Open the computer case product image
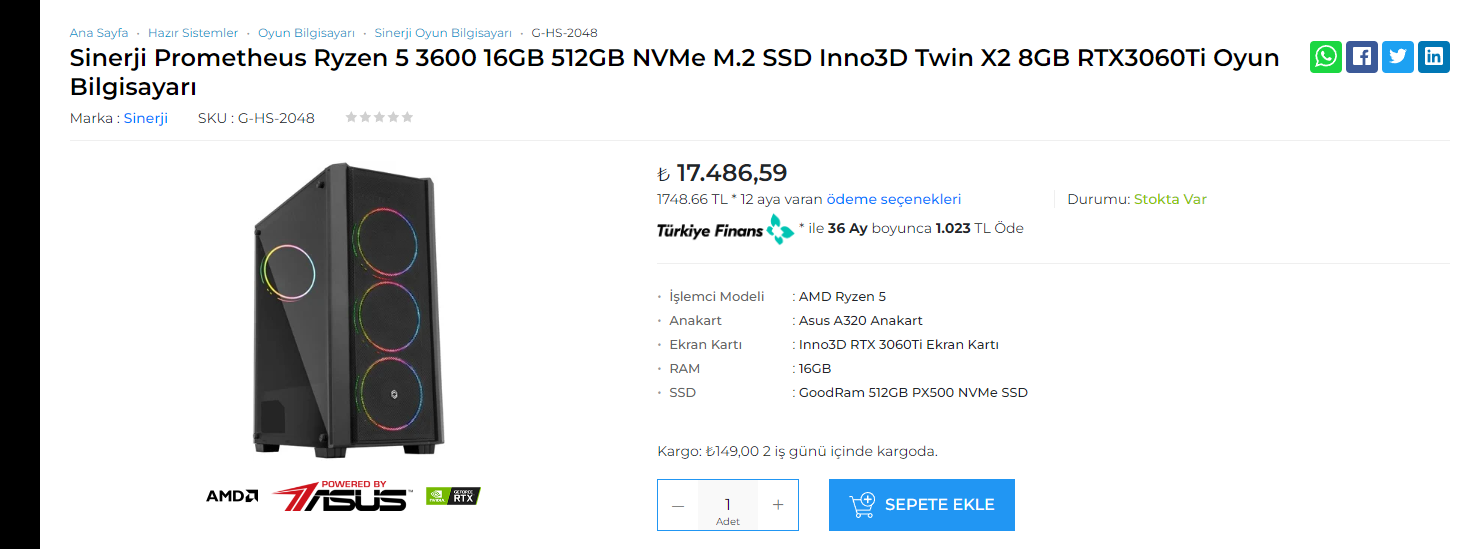This screenshot has height=549, width=1479. [x=345, y=308]
